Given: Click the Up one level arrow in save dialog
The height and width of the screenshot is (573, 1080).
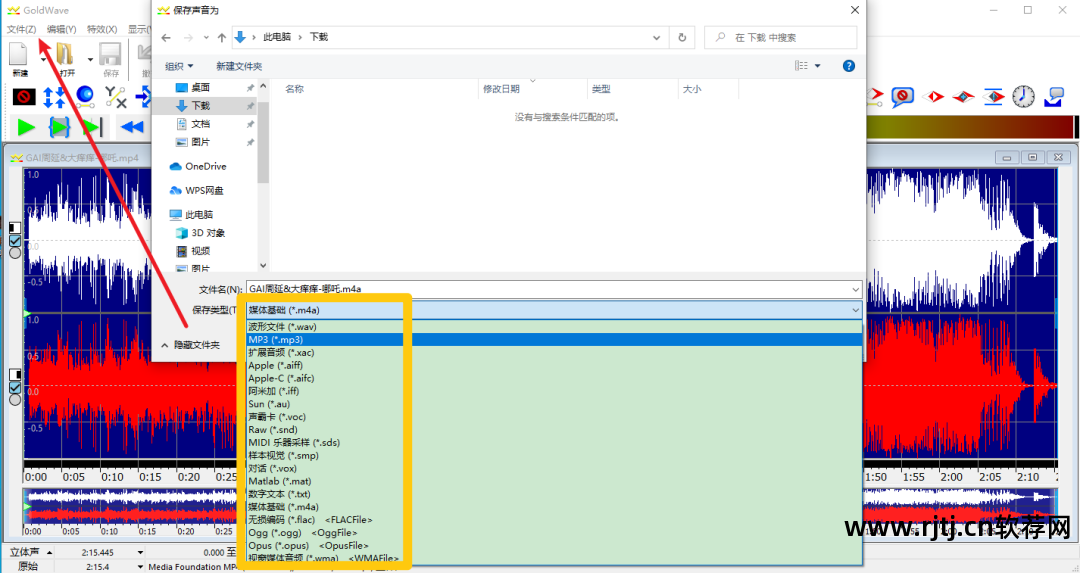Looking at the screenshot, I should pos(221,38).
